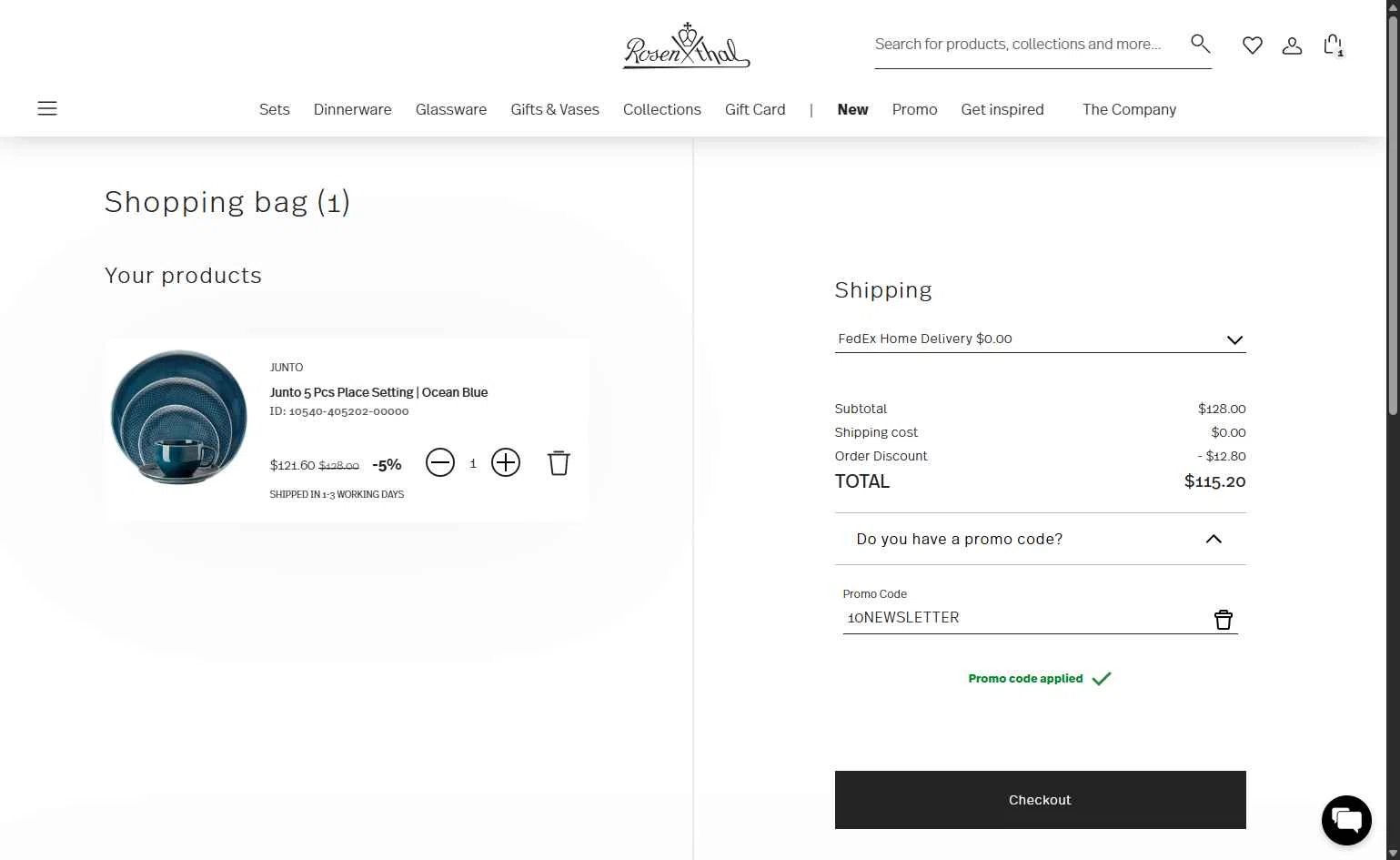Go to Gift Card page

(755, 109)
